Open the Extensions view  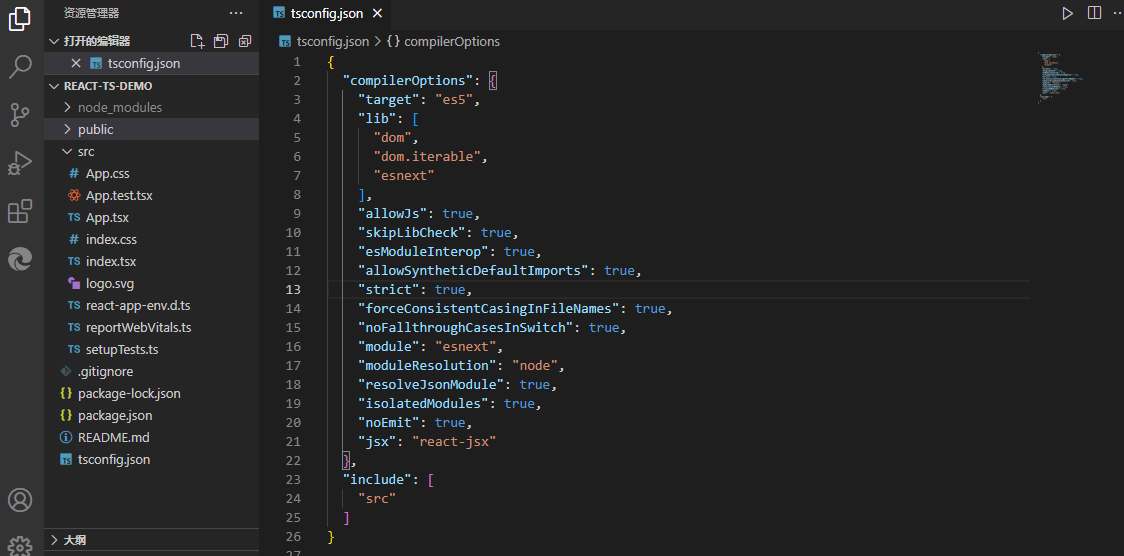click(x=20, y=211)
